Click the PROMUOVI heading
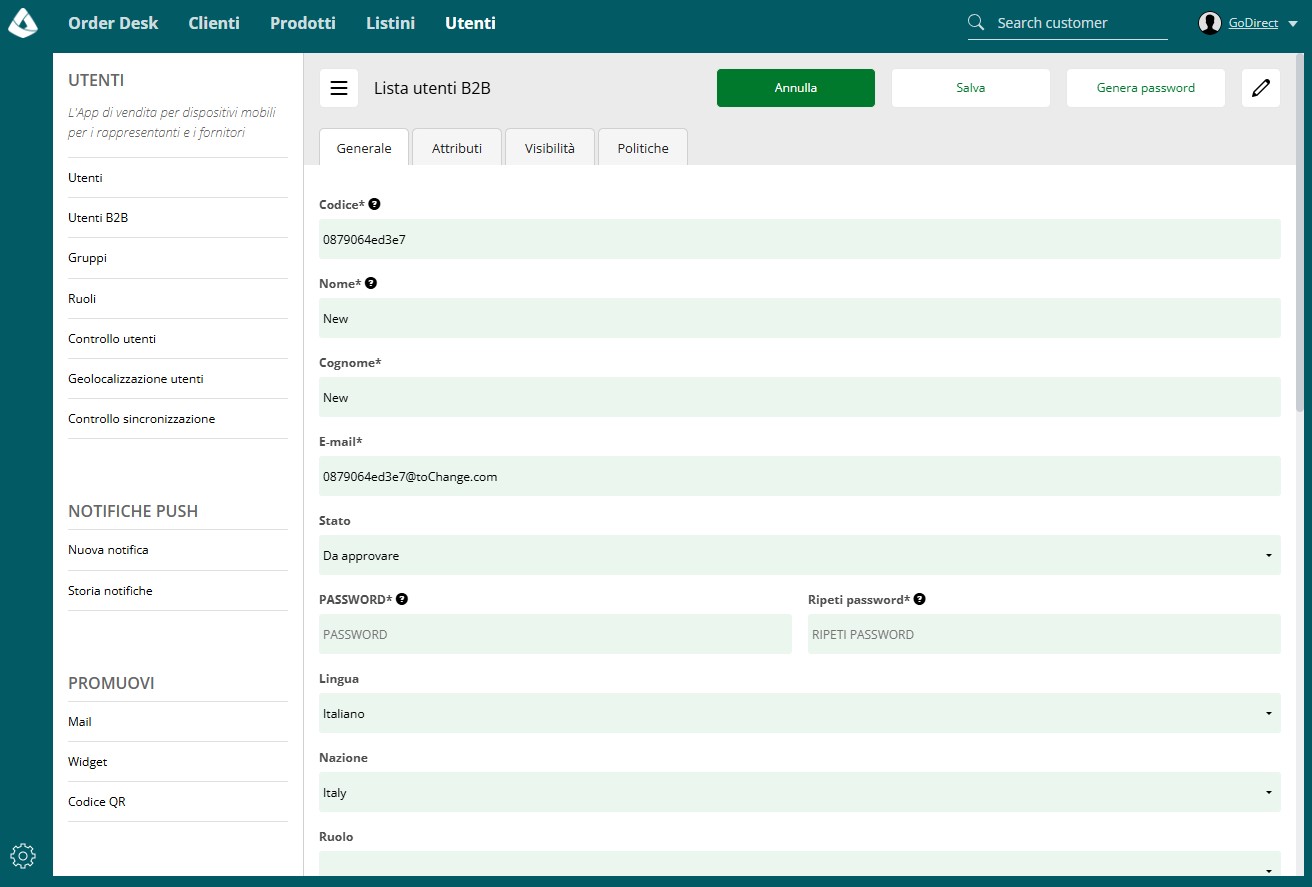This screenshot has width=1312, height=887. click(111, 683)
